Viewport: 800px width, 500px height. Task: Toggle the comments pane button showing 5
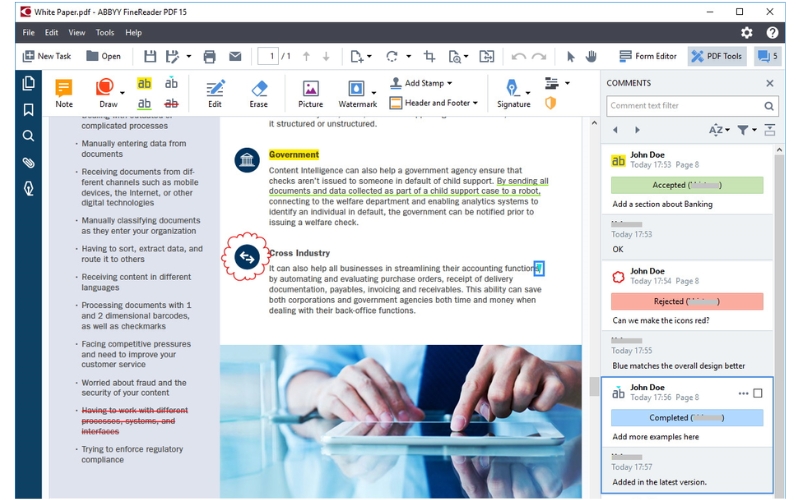coord(767,56)
